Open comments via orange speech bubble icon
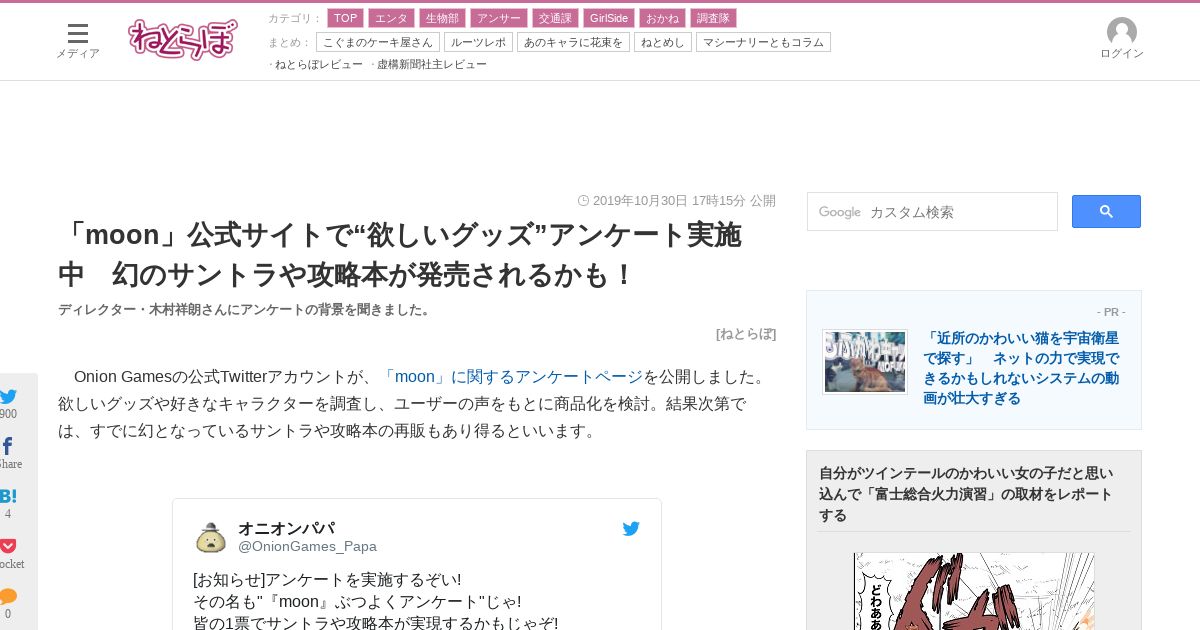The width and height of the screenshot is (1200, 630). (8, 596)
